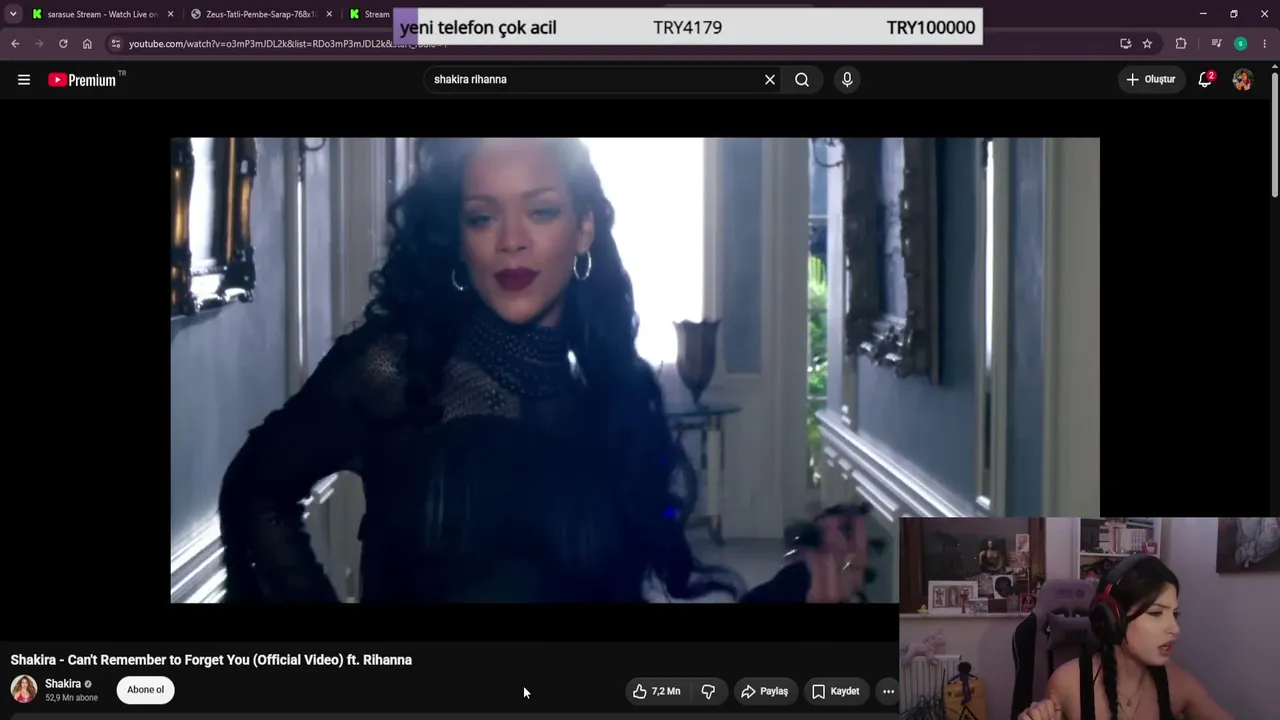The height and width of the screenshot is (720, 1280).
Task: Click the magnifier search button
Action: pos(802,80)
